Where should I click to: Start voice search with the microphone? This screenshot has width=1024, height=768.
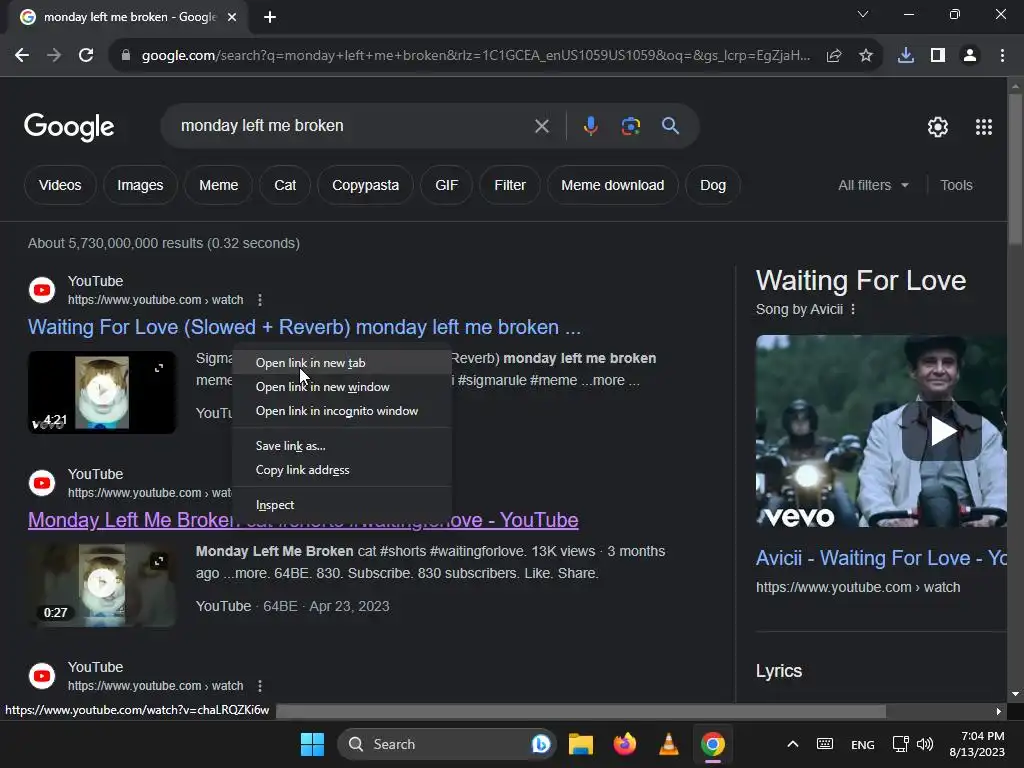click(x=590, y=126)
